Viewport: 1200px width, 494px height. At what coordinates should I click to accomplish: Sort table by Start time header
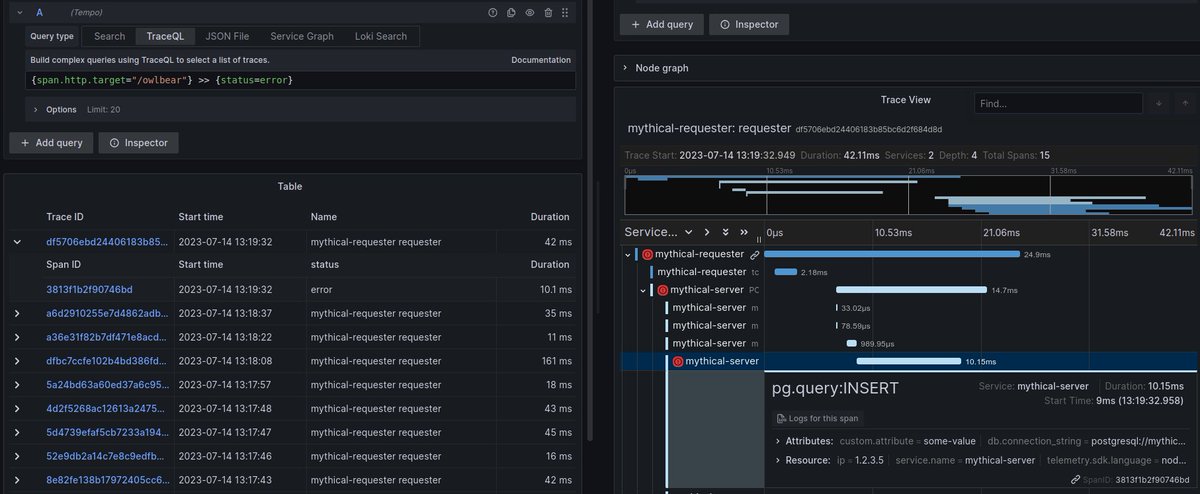[201, 217]
